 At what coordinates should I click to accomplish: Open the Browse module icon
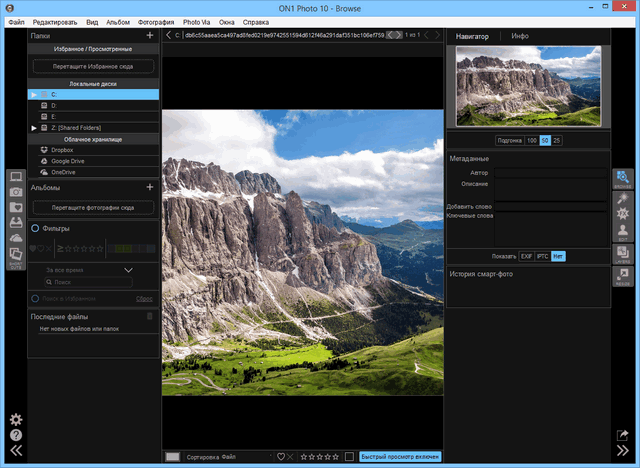[x=622, y=179]
